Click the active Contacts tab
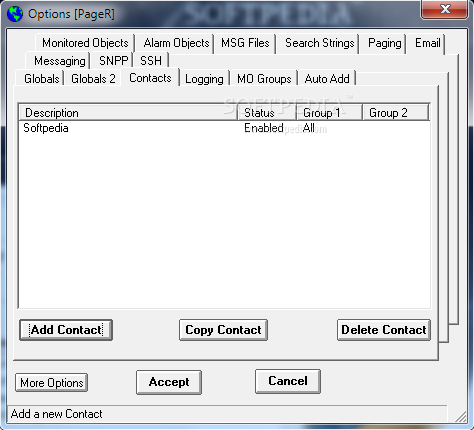 tap(150, 78)
